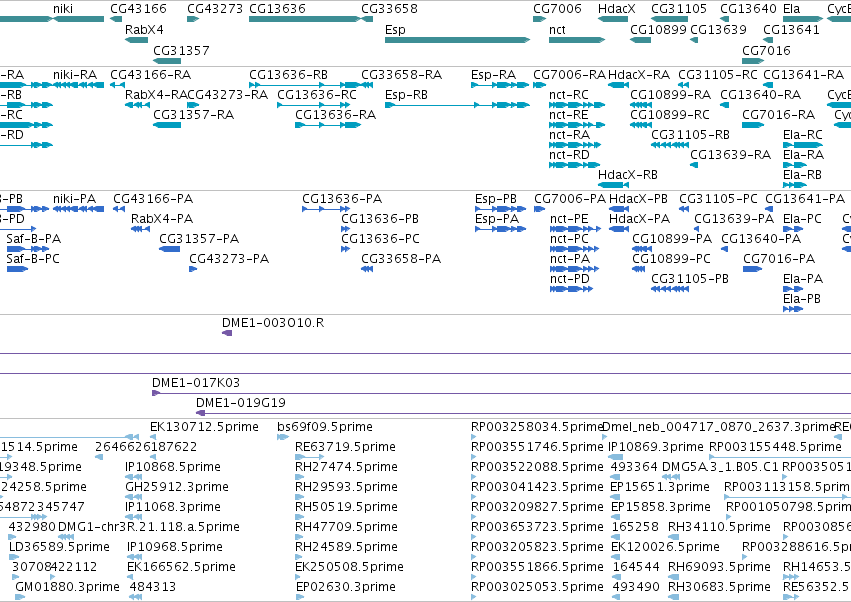Select the Ela gene feature
Screen dimensions: 851x602
(803, 19)
